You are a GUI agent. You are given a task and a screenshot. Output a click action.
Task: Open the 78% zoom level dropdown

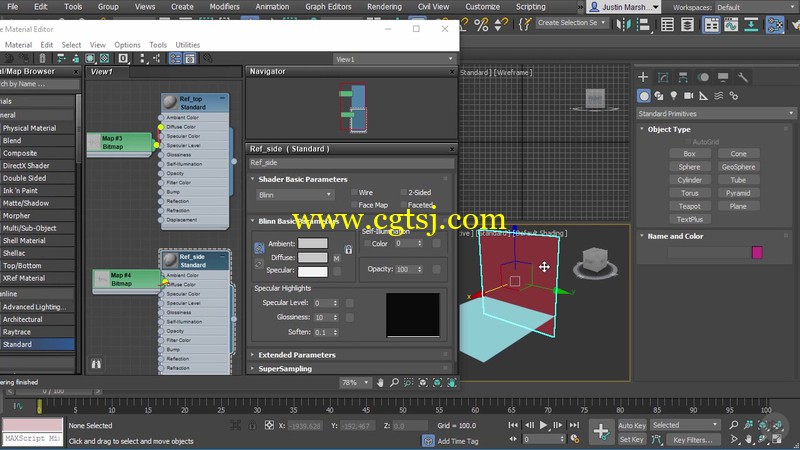355,383
